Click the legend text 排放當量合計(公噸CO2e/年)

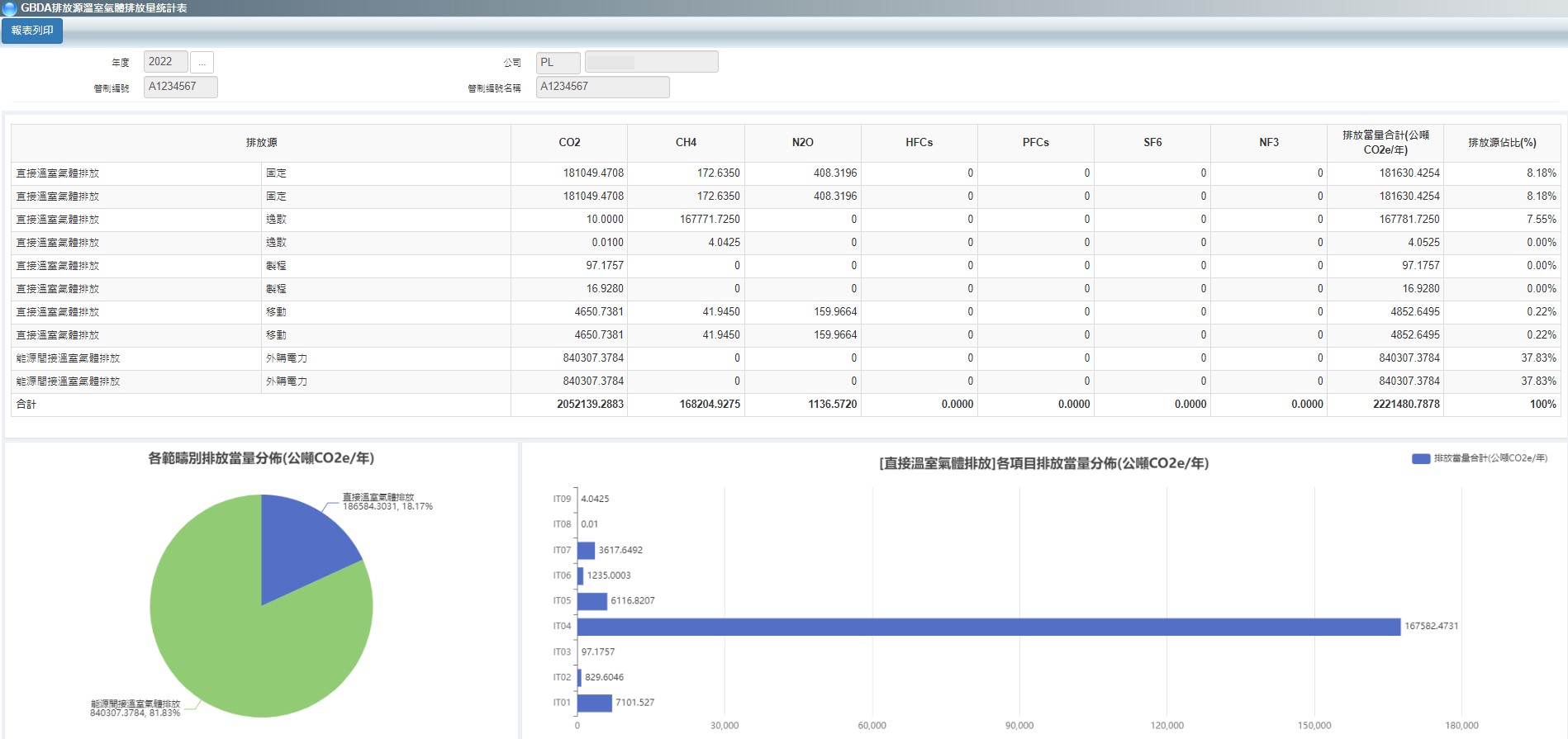[x=1490, y=458]
